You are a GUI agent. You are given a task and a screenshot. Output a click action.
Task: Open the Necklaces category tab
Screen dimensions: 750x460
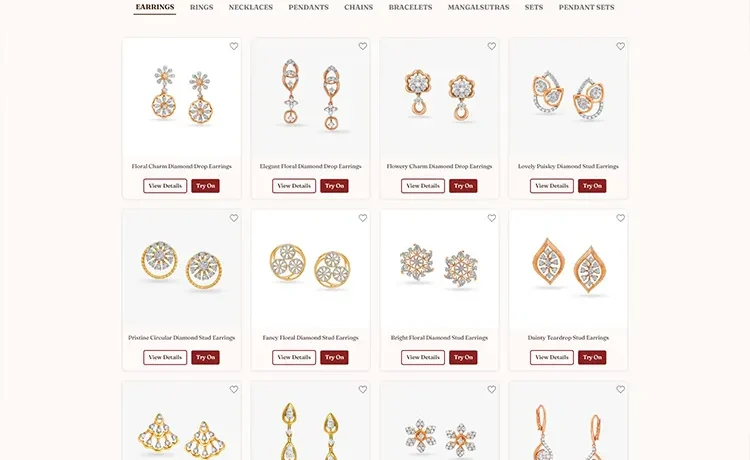tap(251, 7)
